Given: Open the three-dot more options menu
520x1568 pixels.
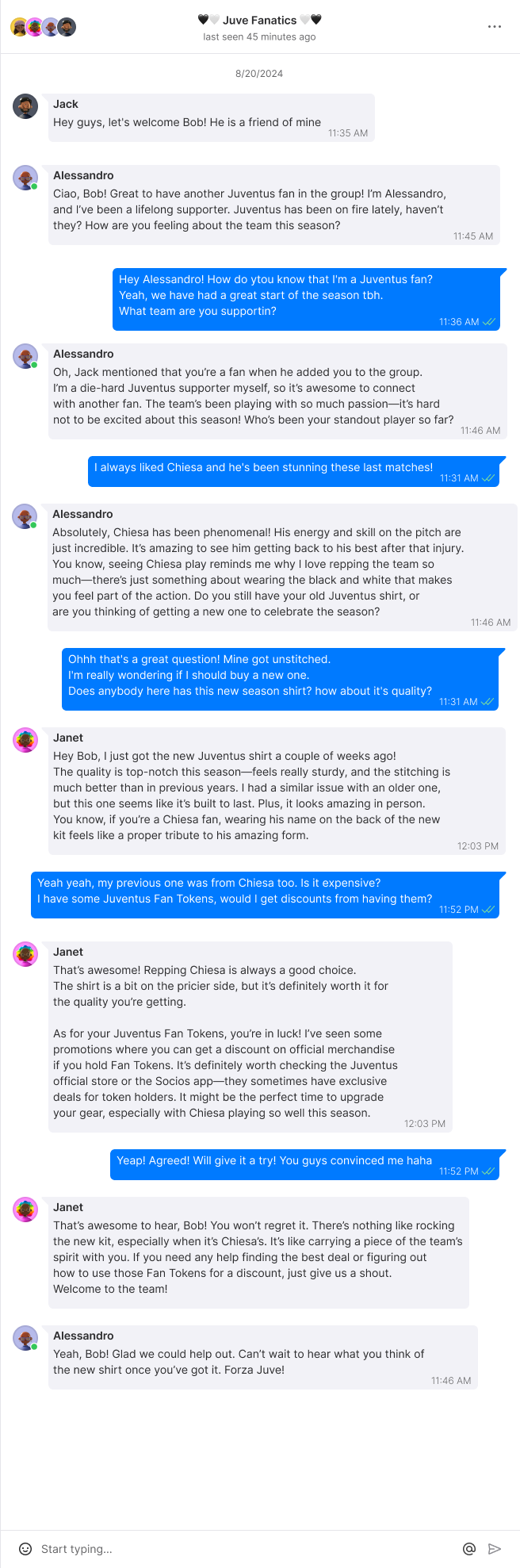Looking at the screenshot, I should [x=495, y=26].
